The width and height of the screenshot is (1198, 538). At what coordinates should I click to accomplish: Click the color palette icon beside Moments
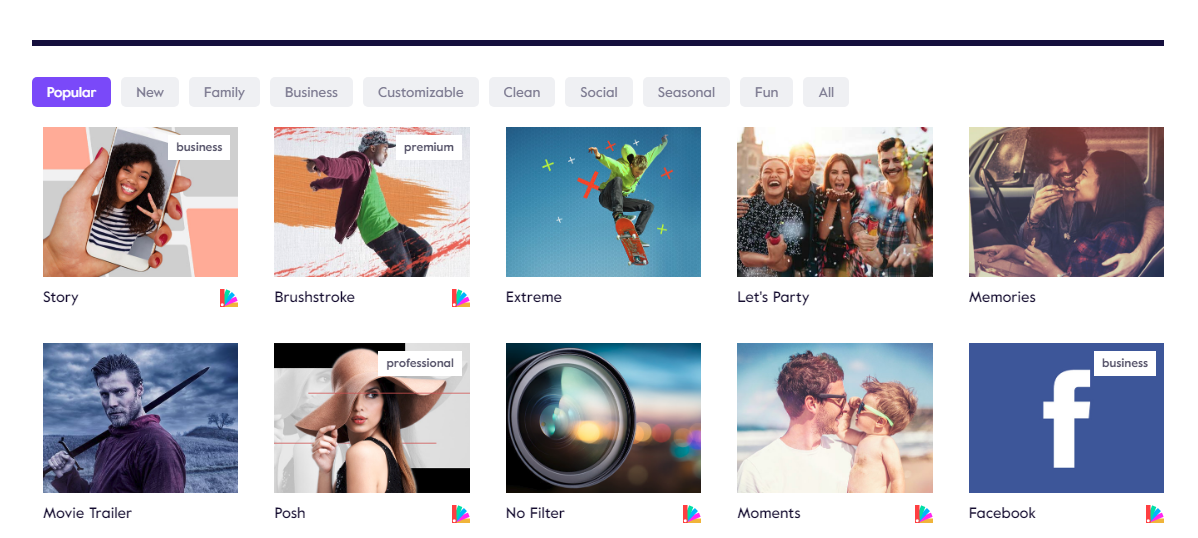(x=924, y=514)
